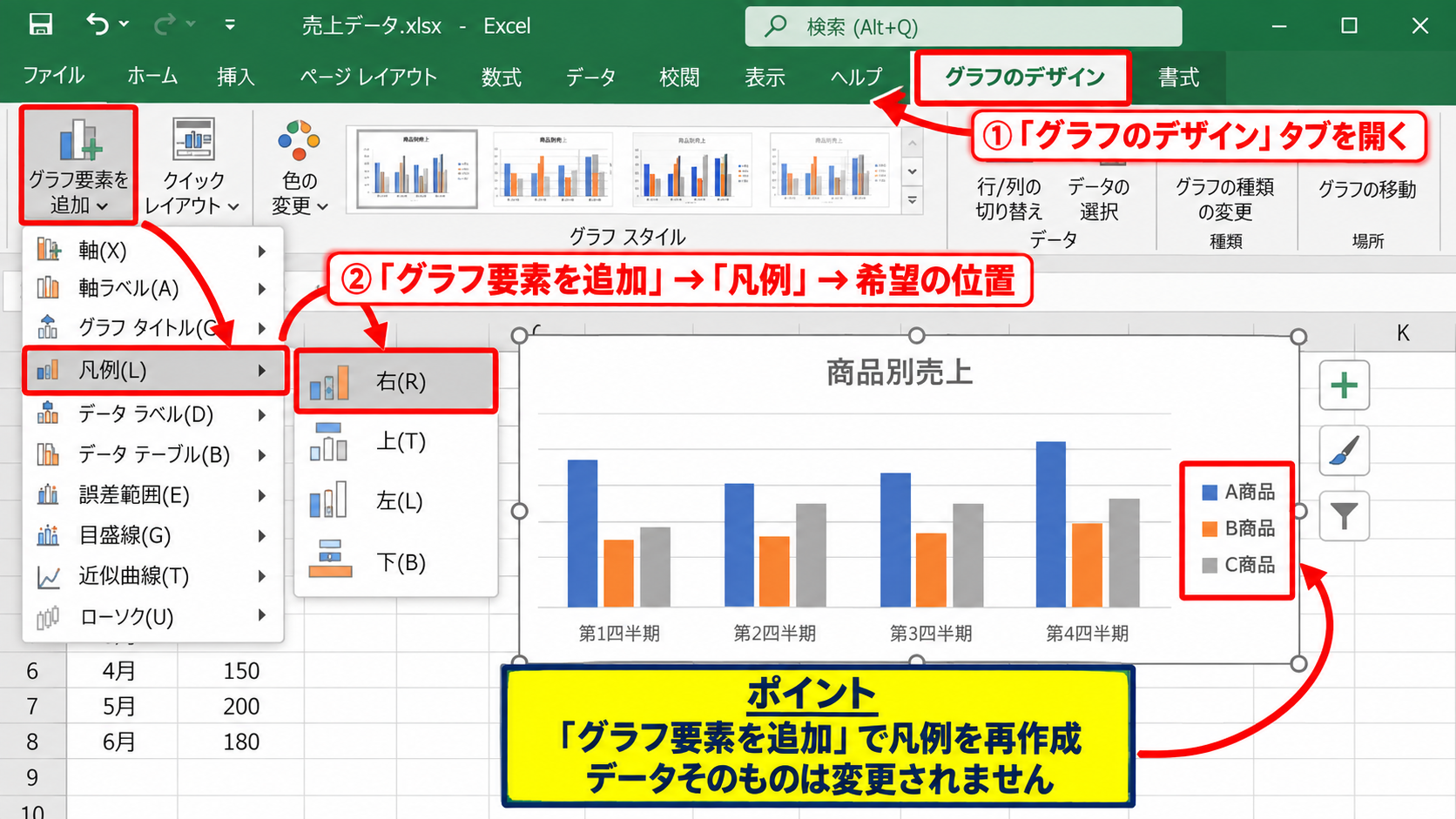Select the first chart style thumbnail
This screenshot has height=819, width=1456.
417,169
